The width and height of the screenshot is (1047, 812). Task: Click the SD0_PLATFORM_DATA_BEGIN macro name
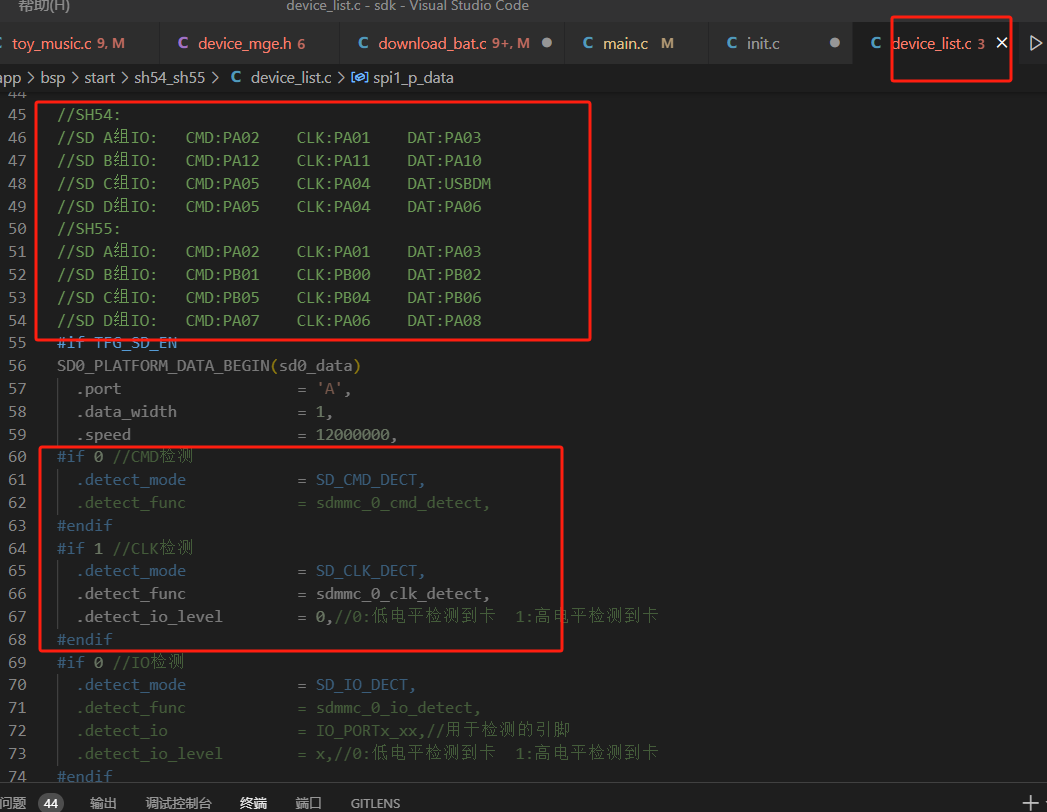coord(164,366)
